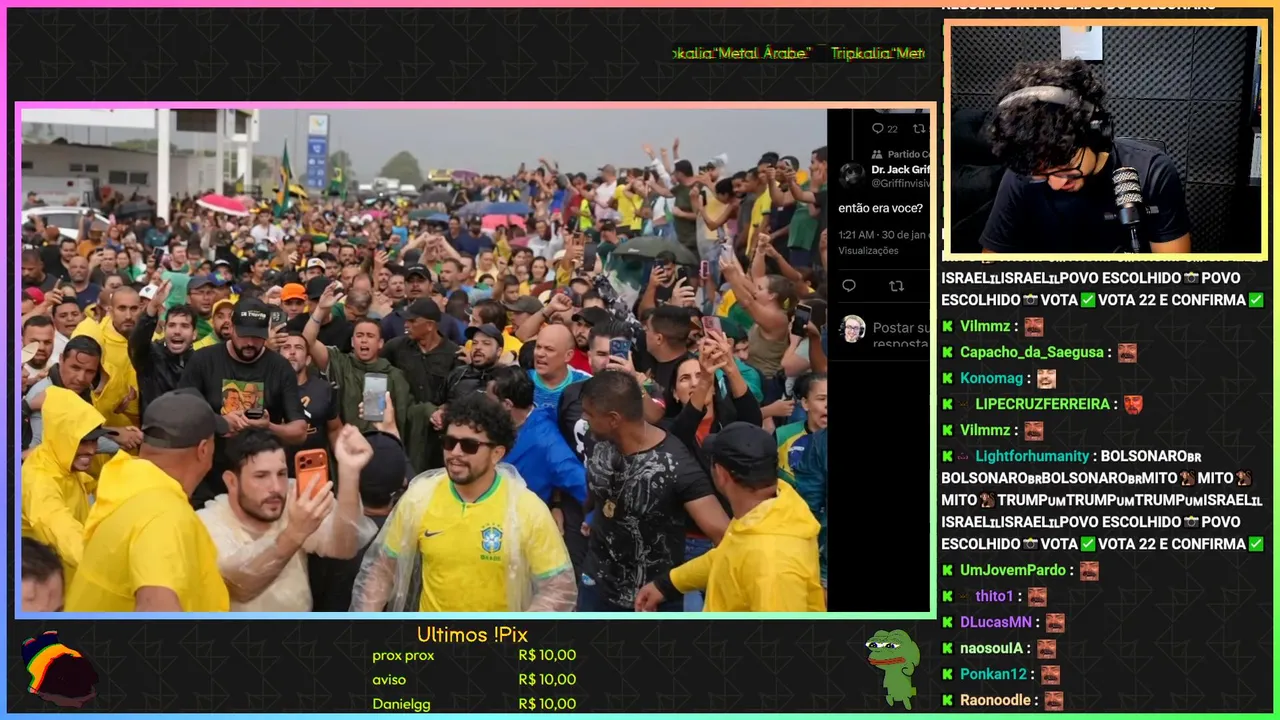Click Kick badge next to Konomag
The width and height of the screenshot is (1280, 720).
tap(948, 378)
